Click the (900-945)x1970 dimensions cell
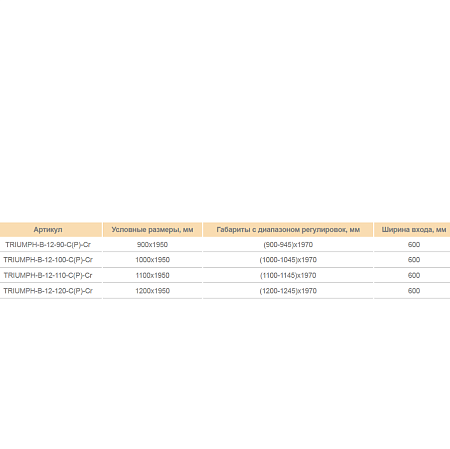Image resolution: width=450 pixels, height=449 pixels. (x=288, y=245)
